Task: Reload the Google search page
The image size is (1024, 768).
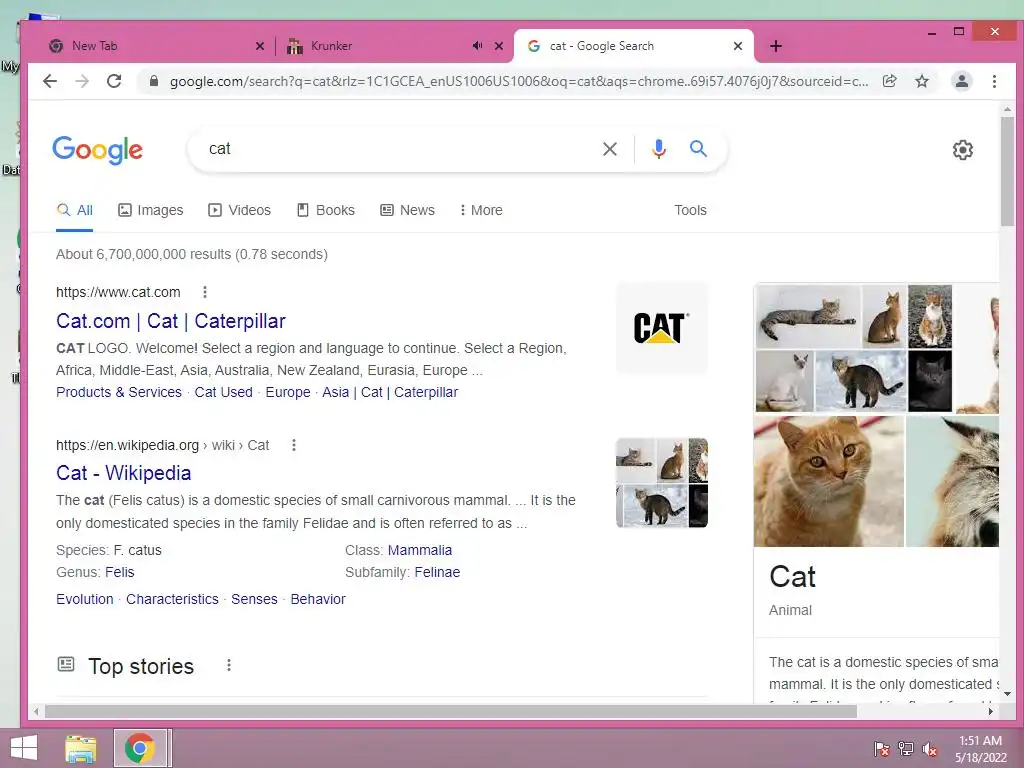Action: (x=114, y=81)
